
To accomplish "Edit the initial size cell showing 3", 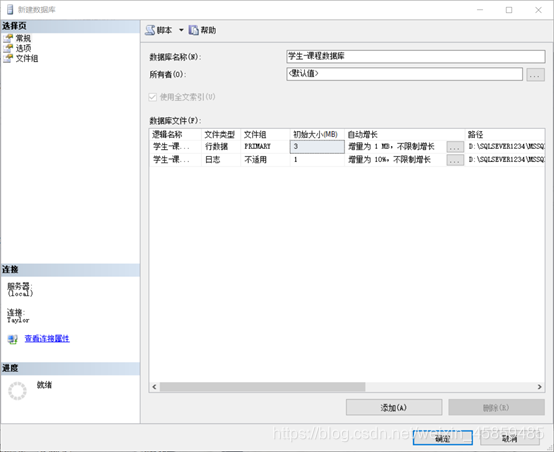I will pyautogui.click(x=317, y=147).
